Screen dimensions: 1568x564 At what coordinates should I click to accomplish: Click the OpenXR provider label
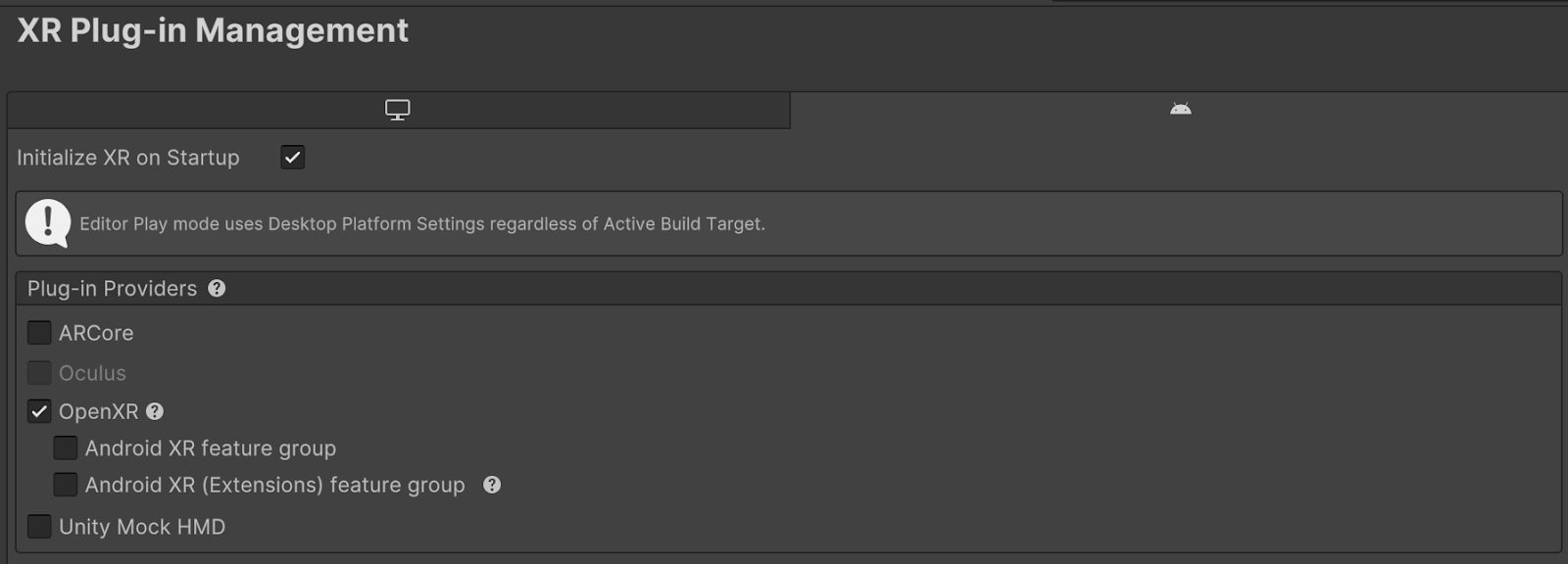(101, 411)
